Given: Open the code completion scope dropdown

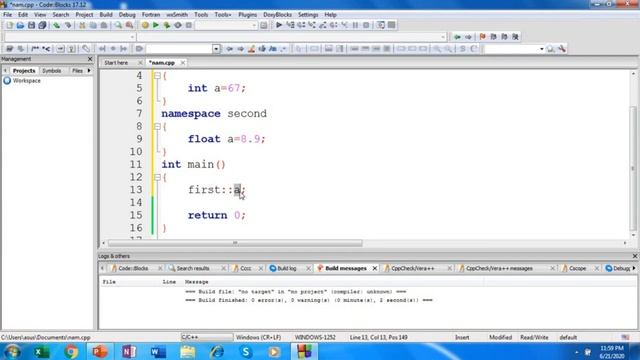Looking at the screenshot, I should point(132,37).
